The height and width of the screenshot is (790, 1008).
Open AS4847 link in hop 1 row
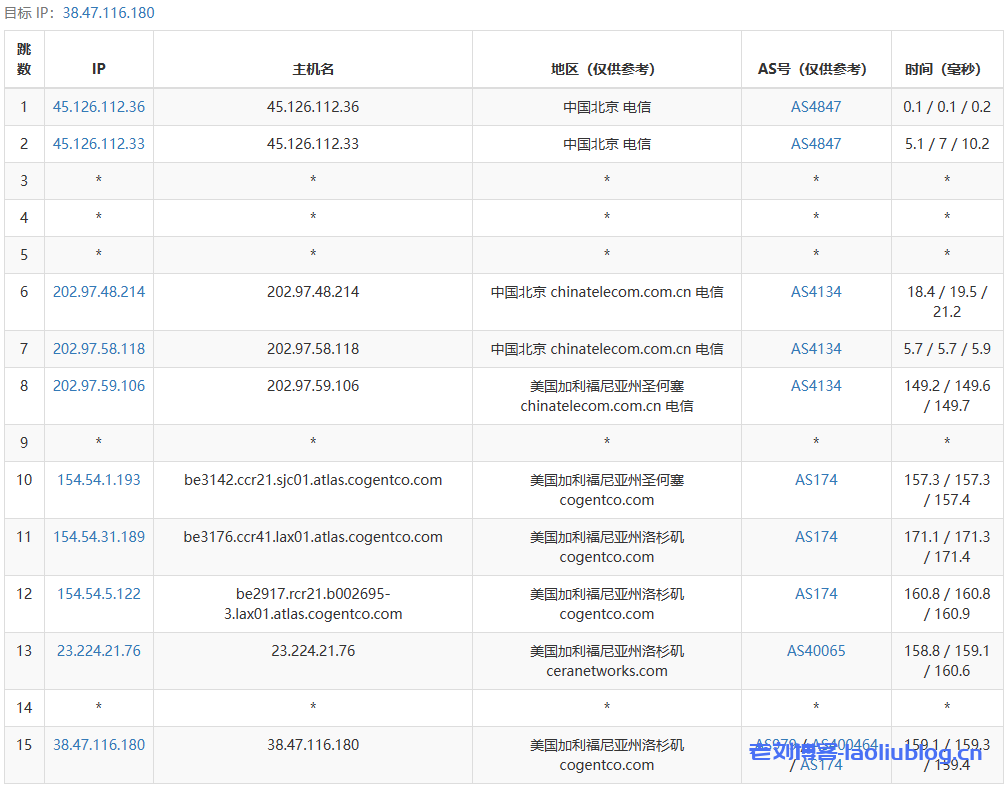(x=816, y=107)
